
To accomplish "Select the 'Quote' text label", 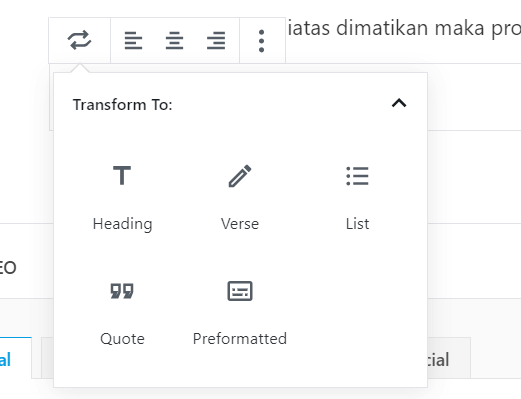I will coord(122,339).
